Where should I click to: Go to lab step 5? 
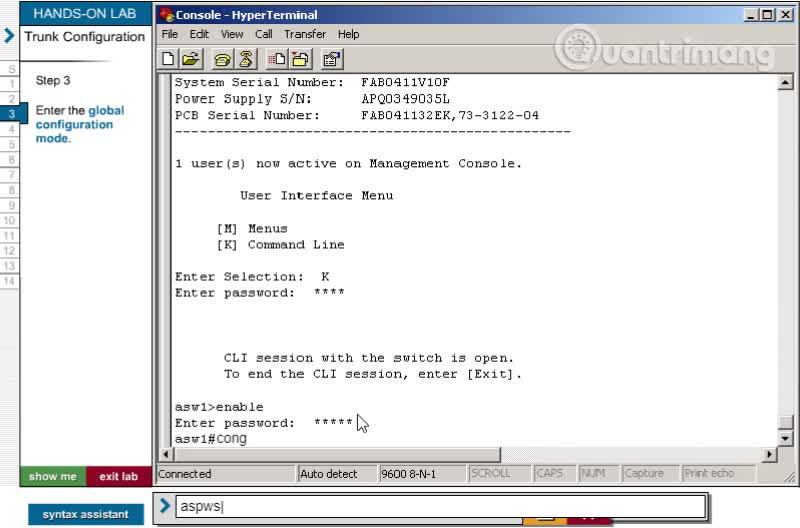[x=11, y=144]
